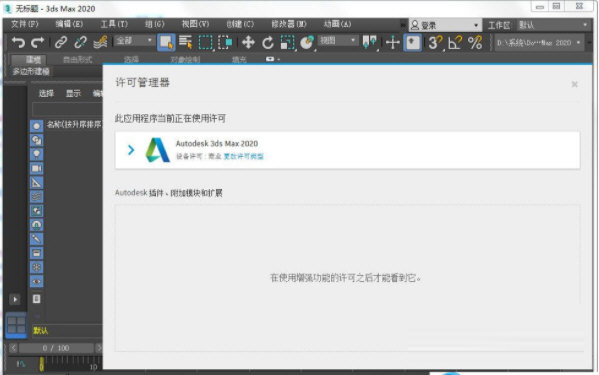Open selection filter 全部 dropdown
599x375 pixels.
click(x=134, y=40)
